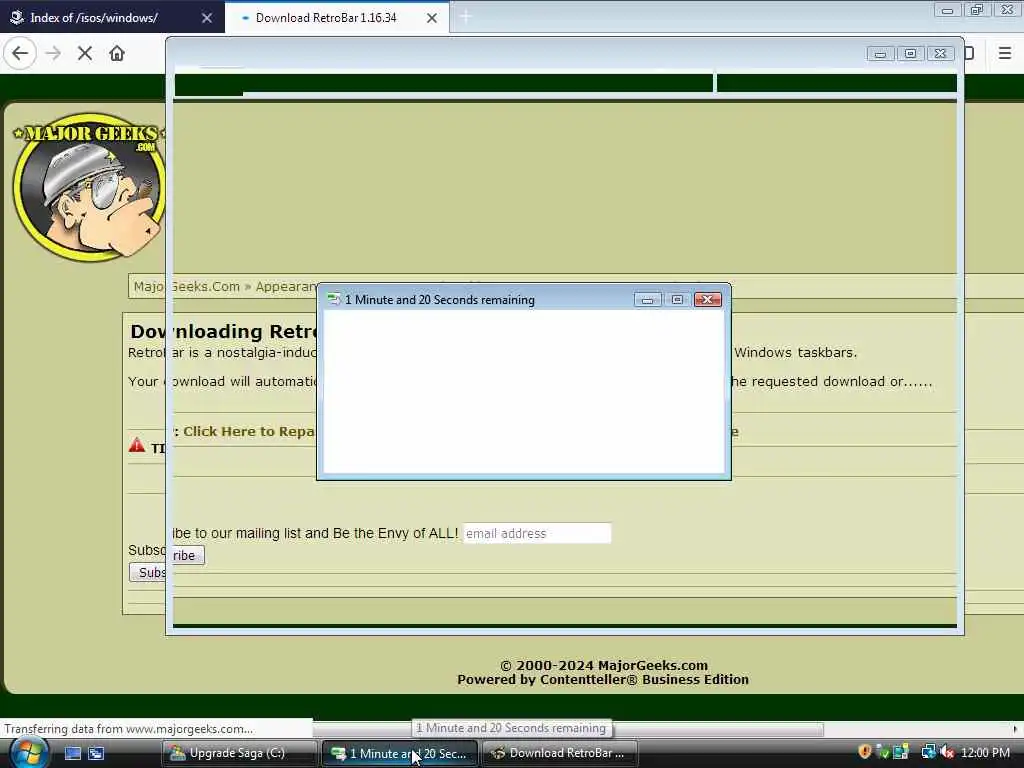This screenshot has width=1024, height=768.
Task: Click the scrollbar right arrow
Action: [x=1015, y=729]
